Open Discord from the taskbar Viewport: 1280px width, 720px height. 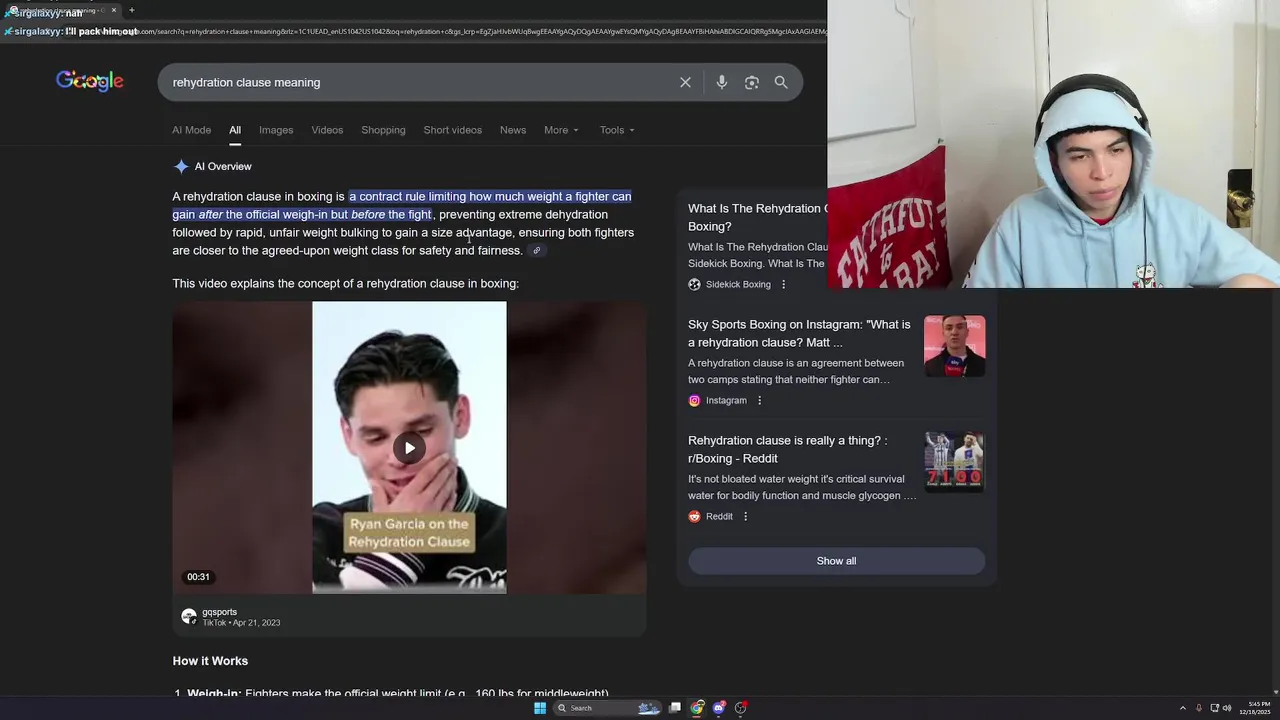tap(719, 708)
